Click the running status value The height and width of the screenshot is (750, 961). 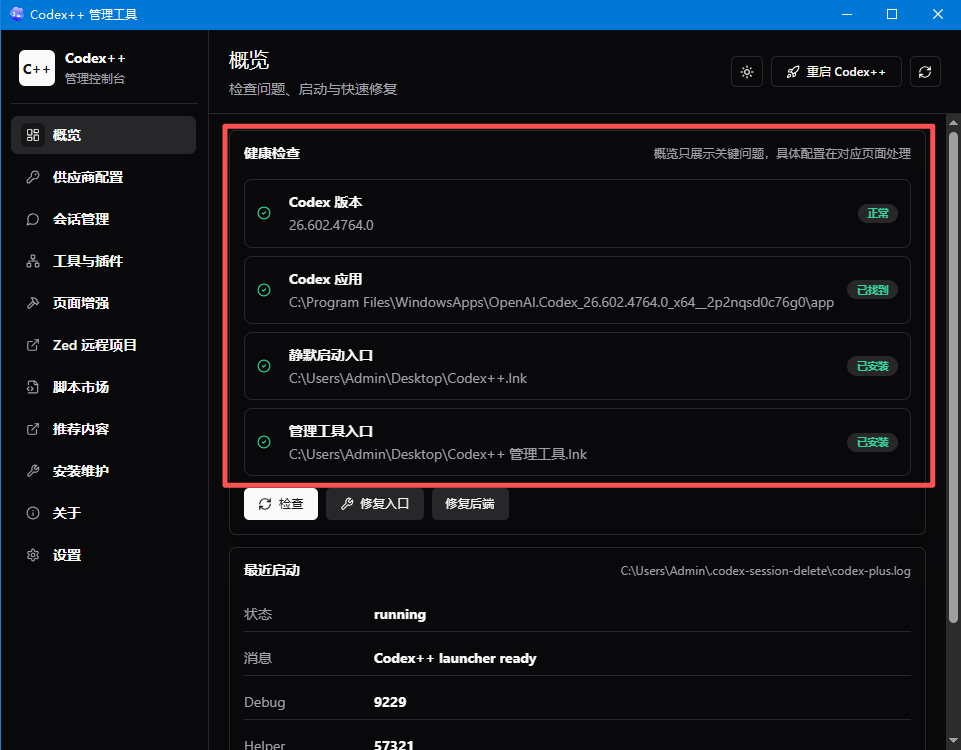(400, 615)
